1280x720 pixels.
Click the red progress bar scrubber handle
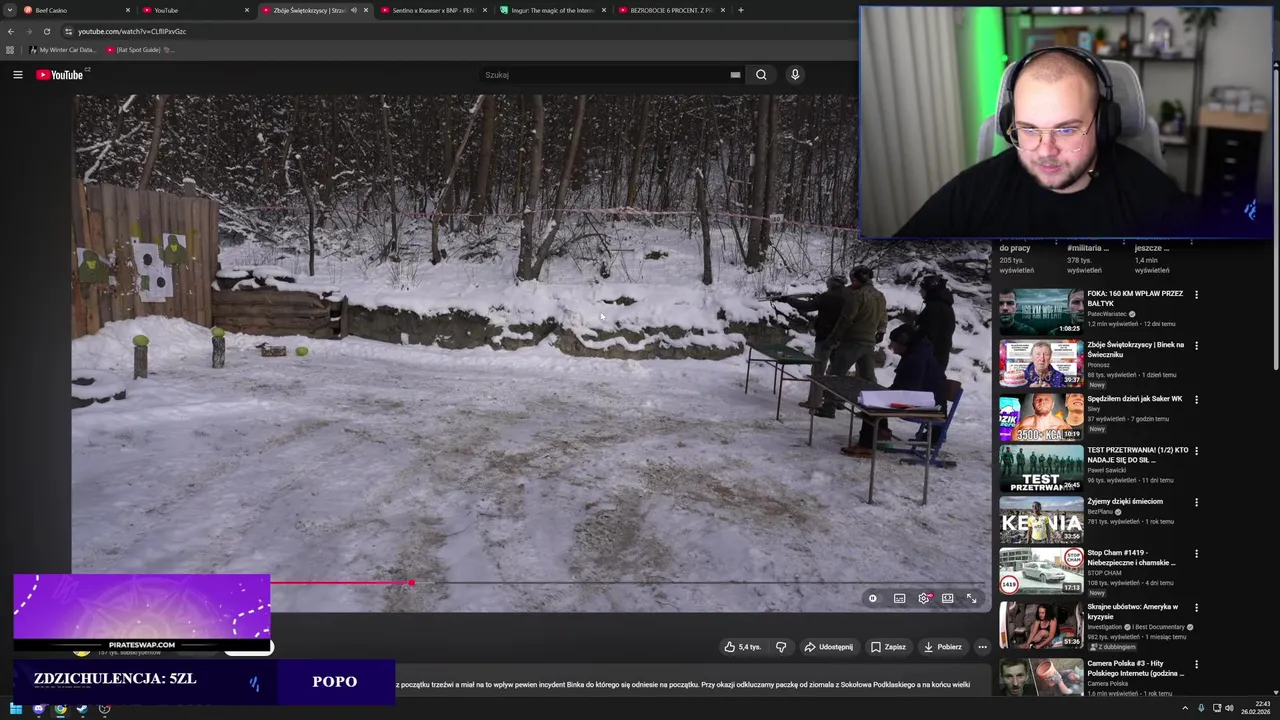[x=411, y=582]
